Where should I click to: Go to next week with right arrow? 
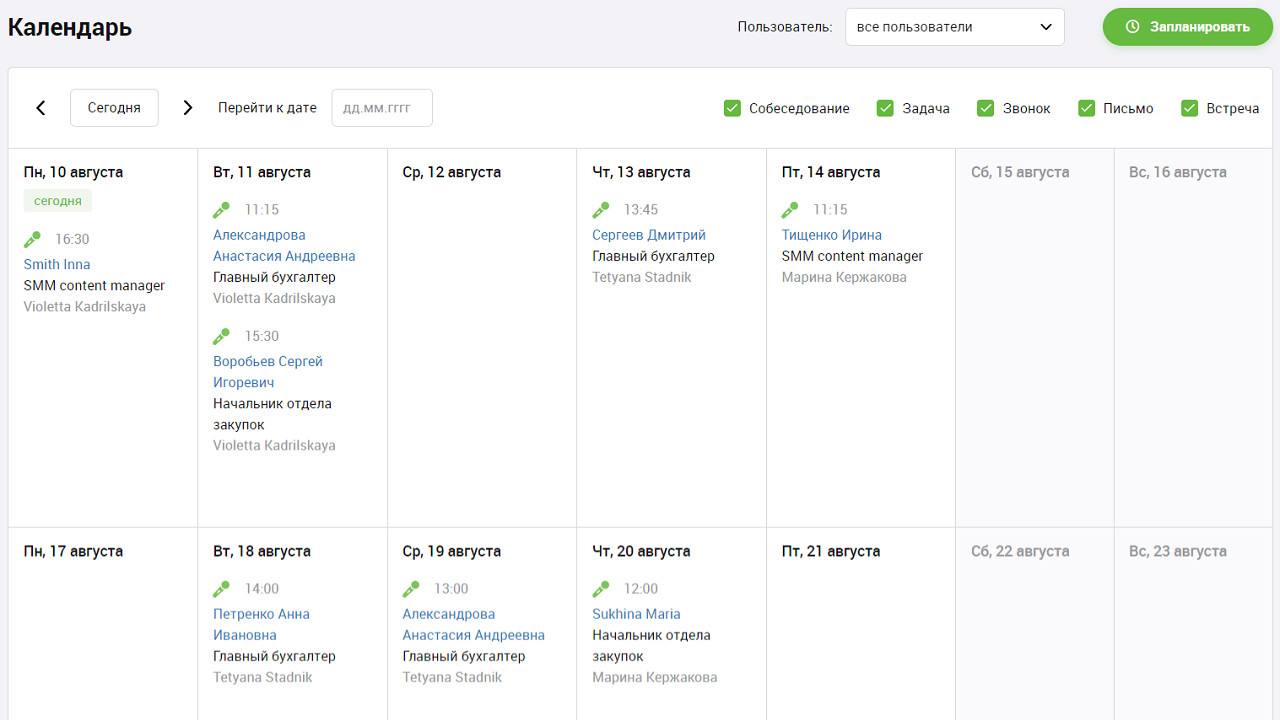[x=188, y=108]
